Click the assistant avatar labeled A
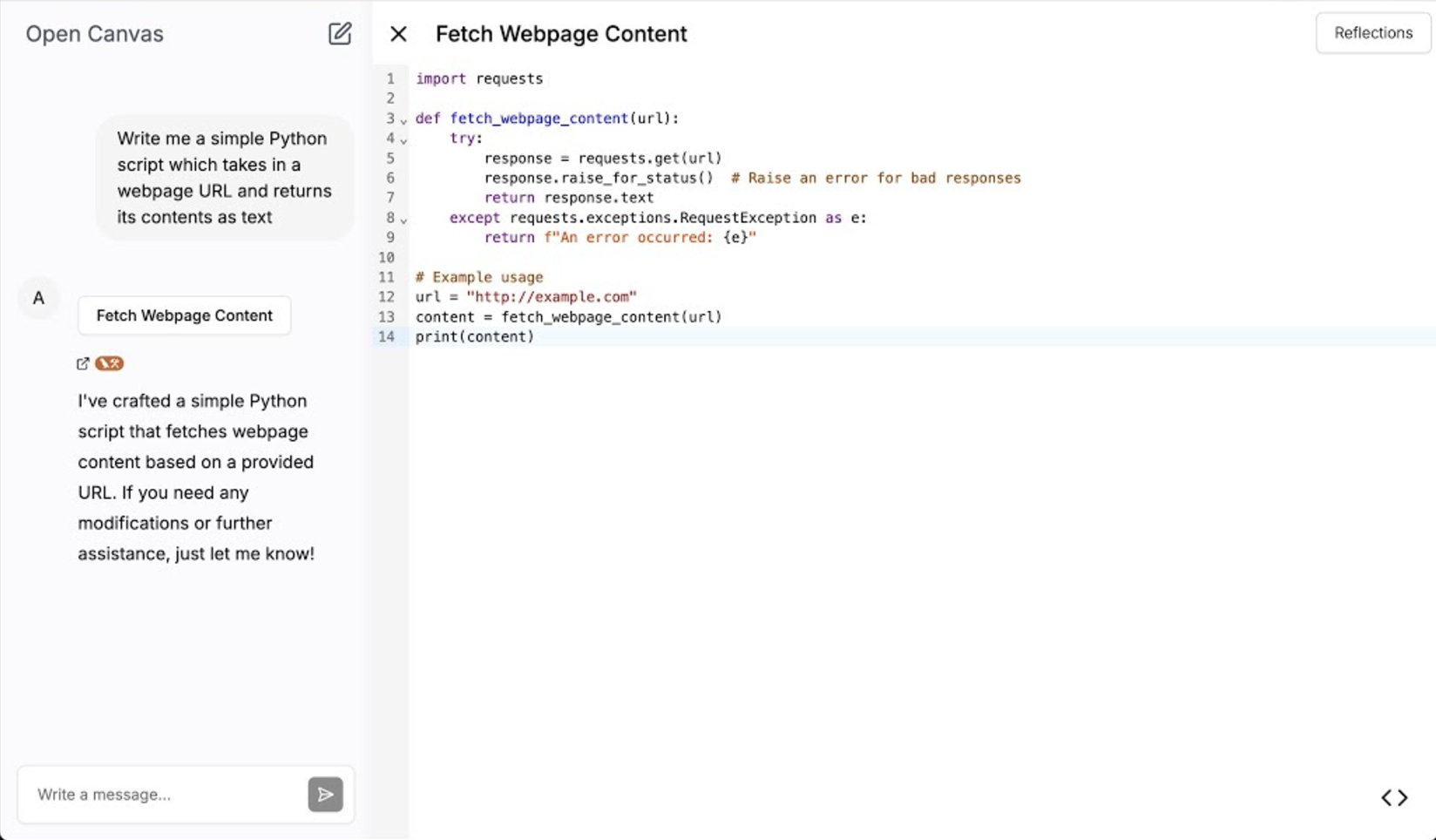 [x=38, y=298]
